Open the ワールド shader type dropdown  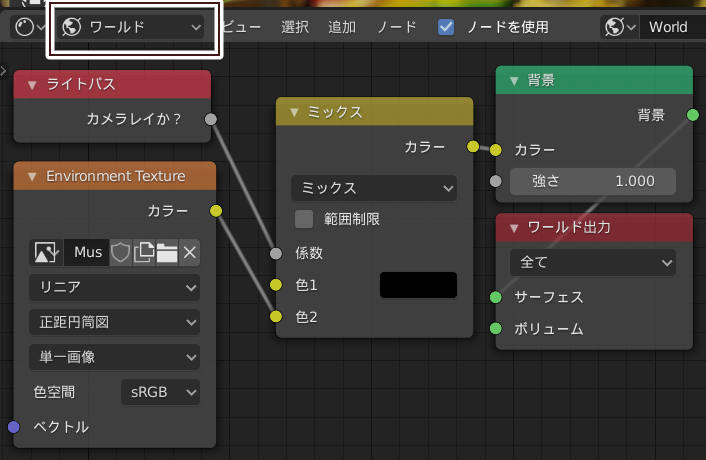coord(132,27)
